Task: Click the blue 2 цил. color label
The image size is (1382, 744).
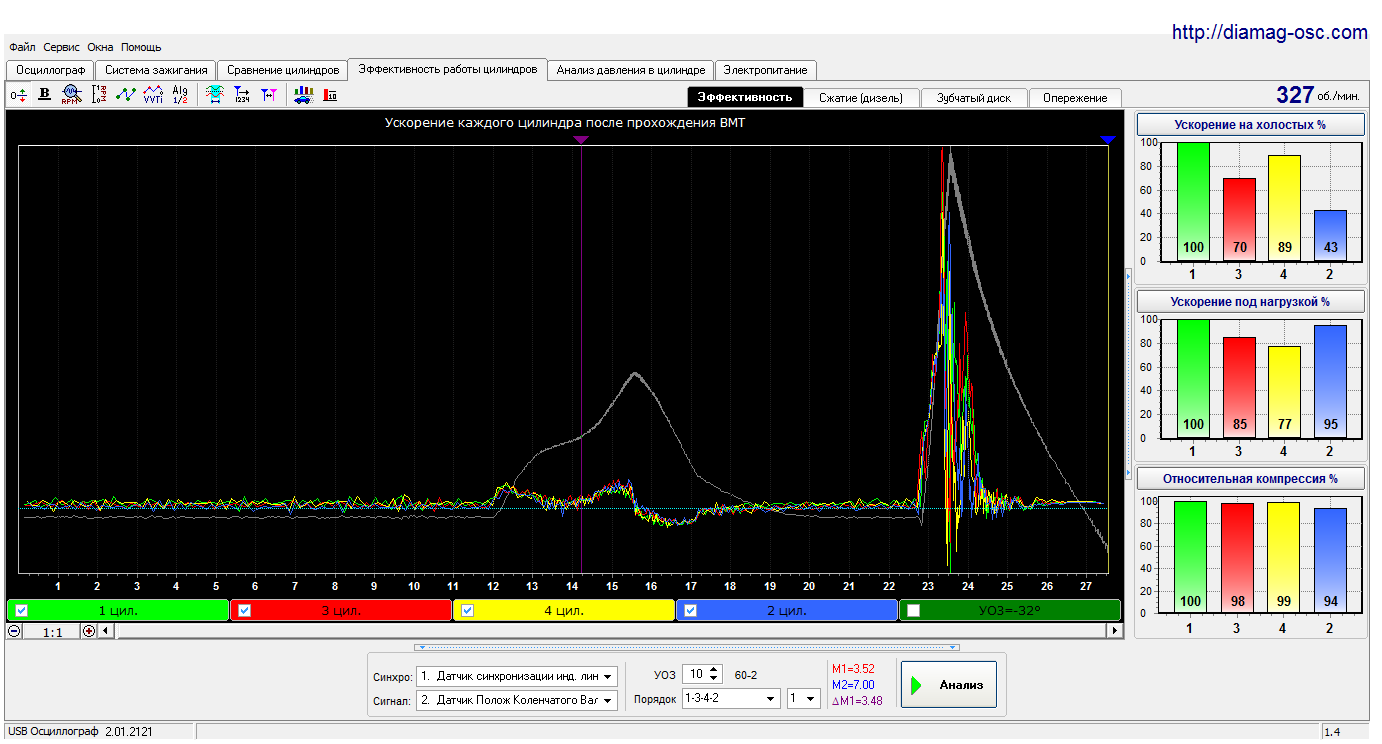Action: 788,610
